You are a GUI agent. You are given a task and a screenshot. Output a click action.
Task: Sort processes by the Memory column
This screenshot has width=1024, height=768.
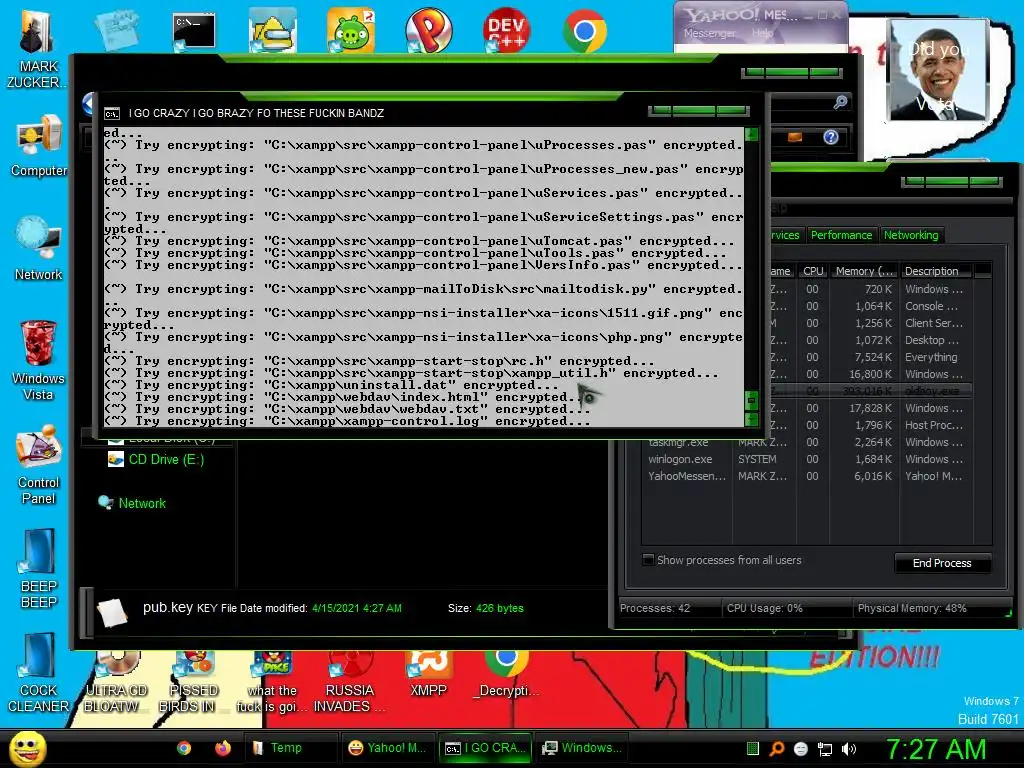coord(864,271)
